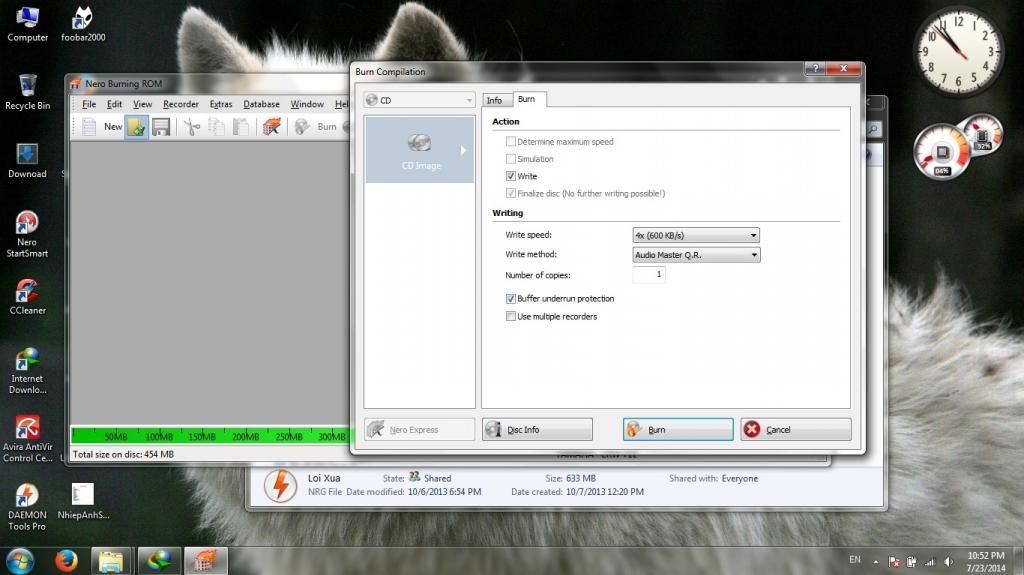Show hidden tray icons arrow
The width and height of the screenshot is (1024, 575).
pos(876,561)
